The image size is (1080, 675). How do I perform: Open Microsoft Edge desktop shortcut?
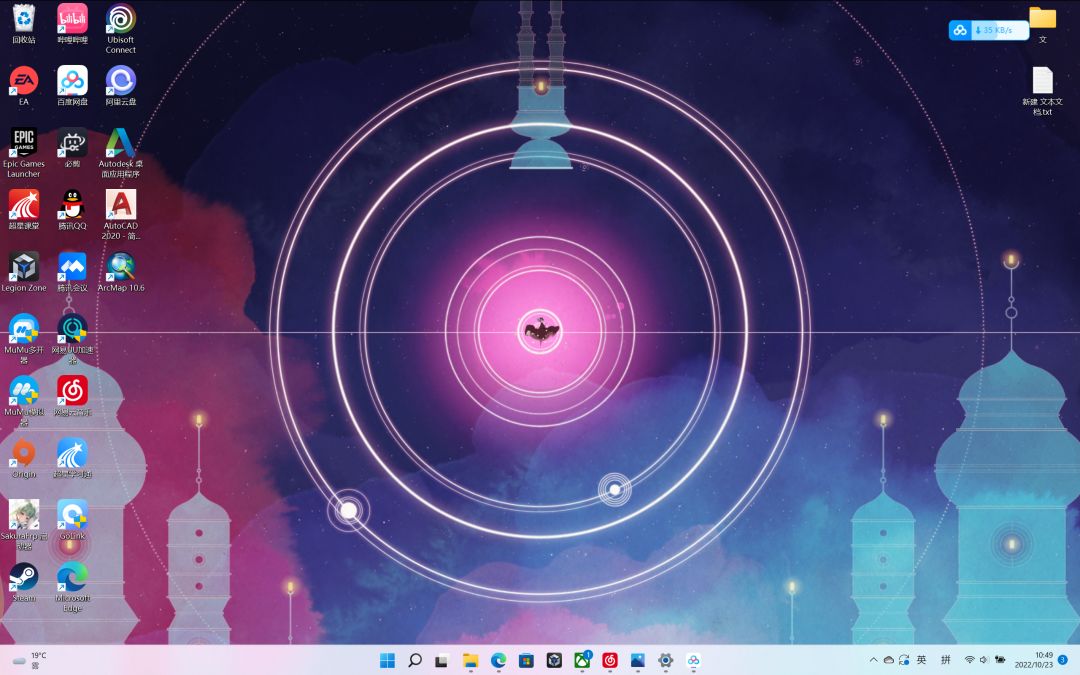click(72, 587)
